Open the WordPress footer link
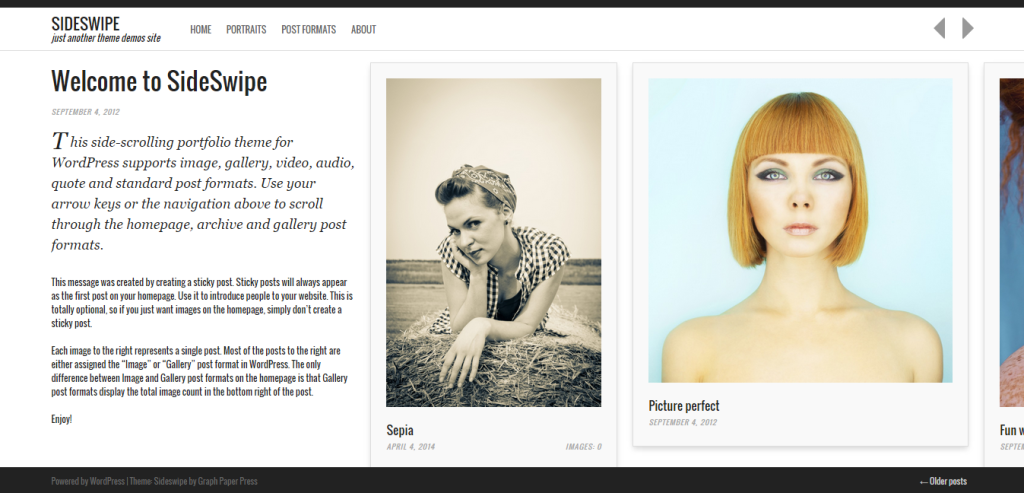The height and width of the screenshot is (493, 1024). (107, 481)
